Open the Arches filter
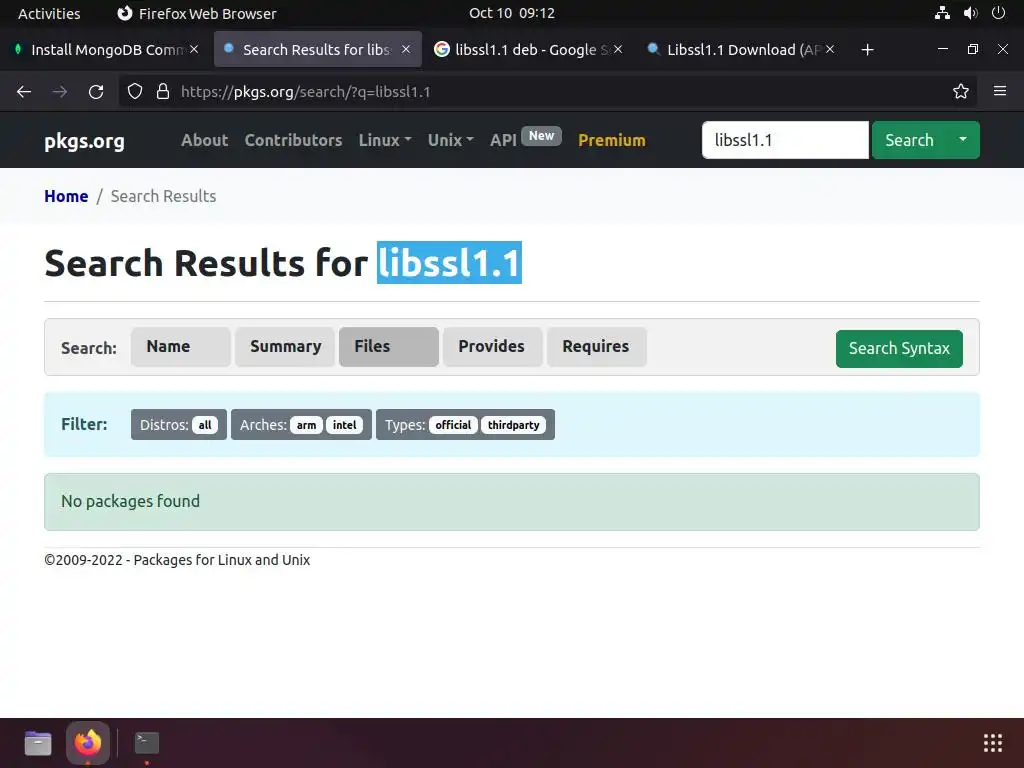The image size is (1024, 768). [x=301, y=424]
